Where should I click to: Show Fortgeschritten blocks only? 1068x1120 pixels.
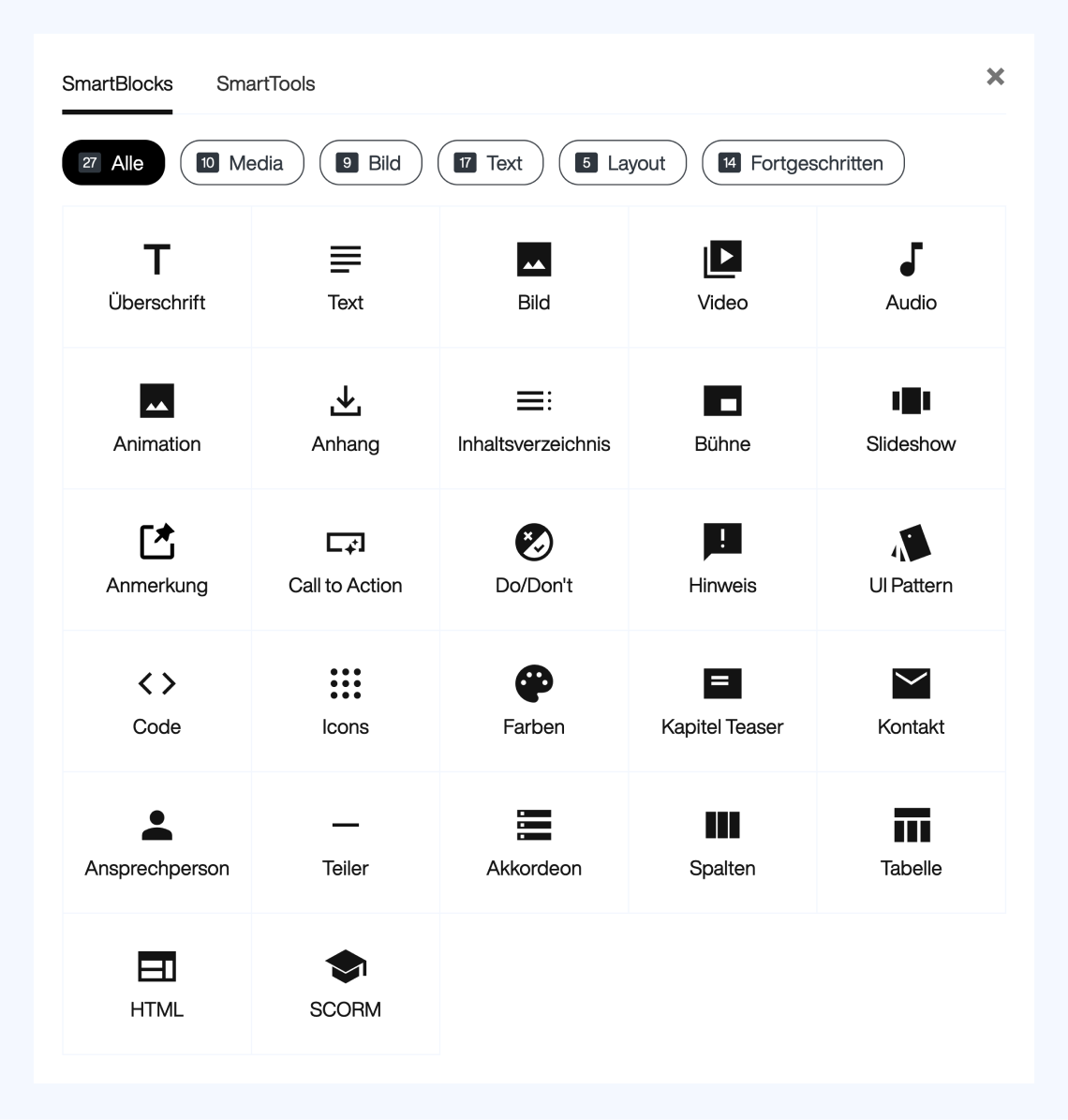pyautogui.click(x=803, y=163)
